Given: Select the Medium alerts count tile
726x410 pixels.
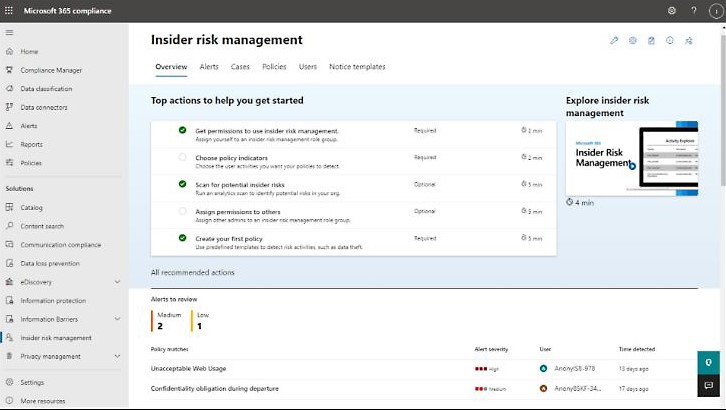Looking at the screenshot, I should point(166,321).
